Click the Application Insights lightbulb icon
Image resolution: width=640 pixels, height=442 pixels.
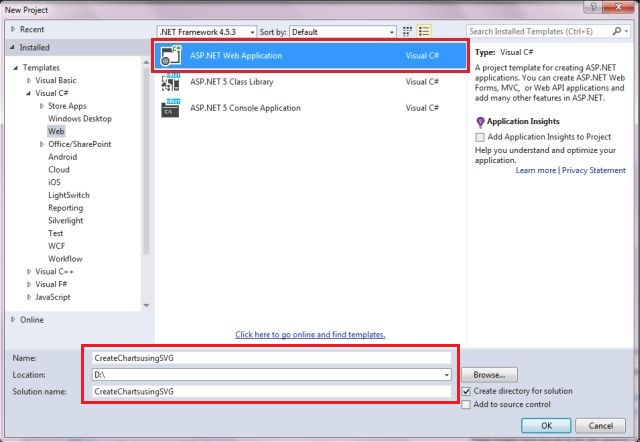pyautogui.click(x=480, y=122)
